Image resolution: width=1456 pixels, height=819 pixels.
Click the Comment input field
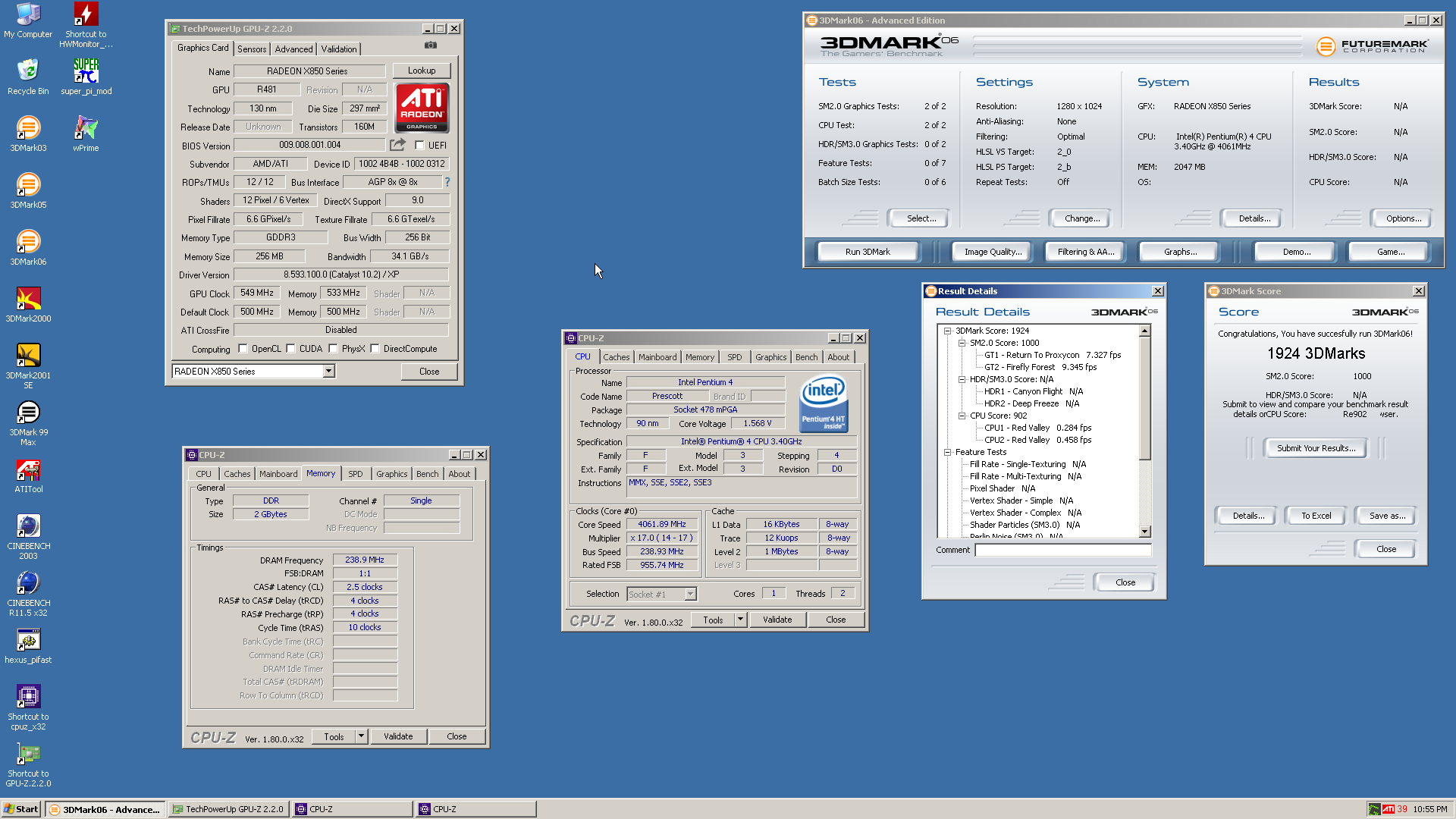(1063, 551)
